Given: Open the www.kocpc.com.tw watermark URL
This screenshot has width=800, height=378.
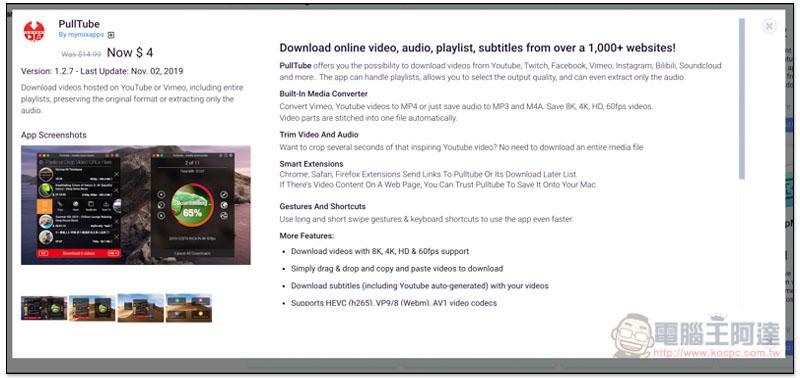Looking at the screenshot, I should 716,353.
